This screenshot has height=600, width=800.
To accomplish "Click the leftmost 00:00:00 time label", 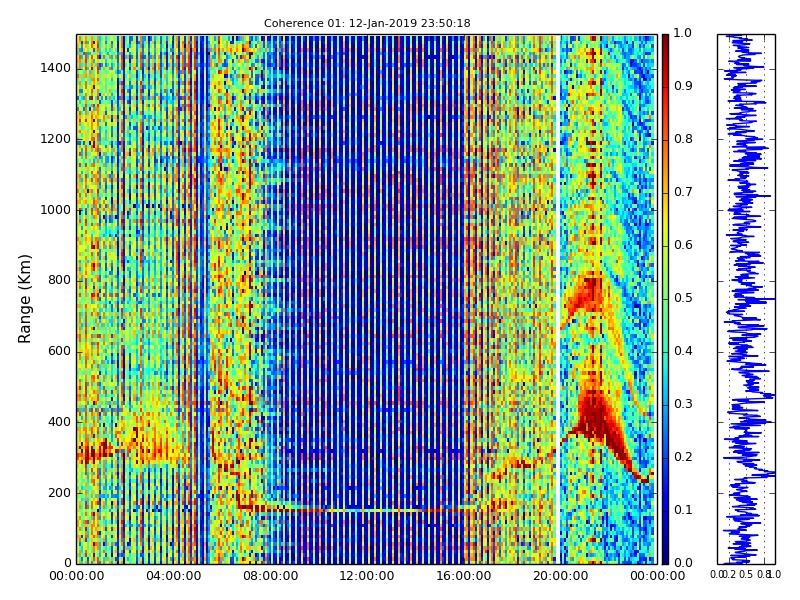I will (77, 577).
